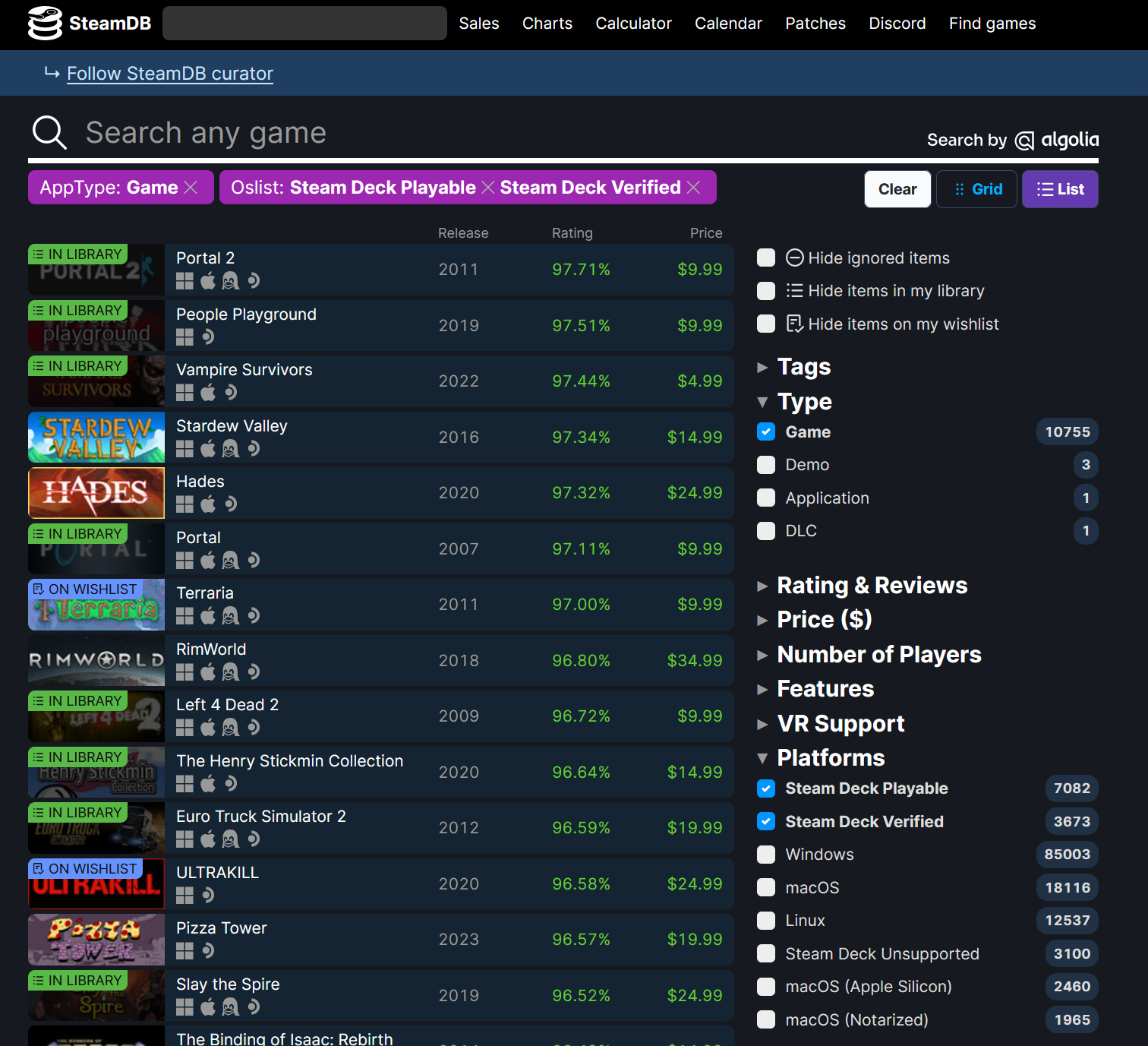Expand the VR Support section

tap(831, 723)
